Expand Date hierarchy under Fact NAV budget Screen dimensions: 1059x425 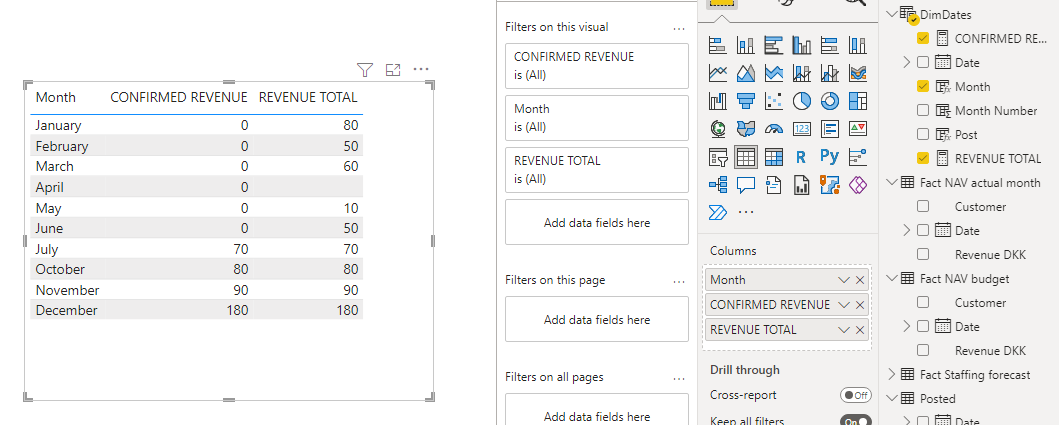point(906,326)
